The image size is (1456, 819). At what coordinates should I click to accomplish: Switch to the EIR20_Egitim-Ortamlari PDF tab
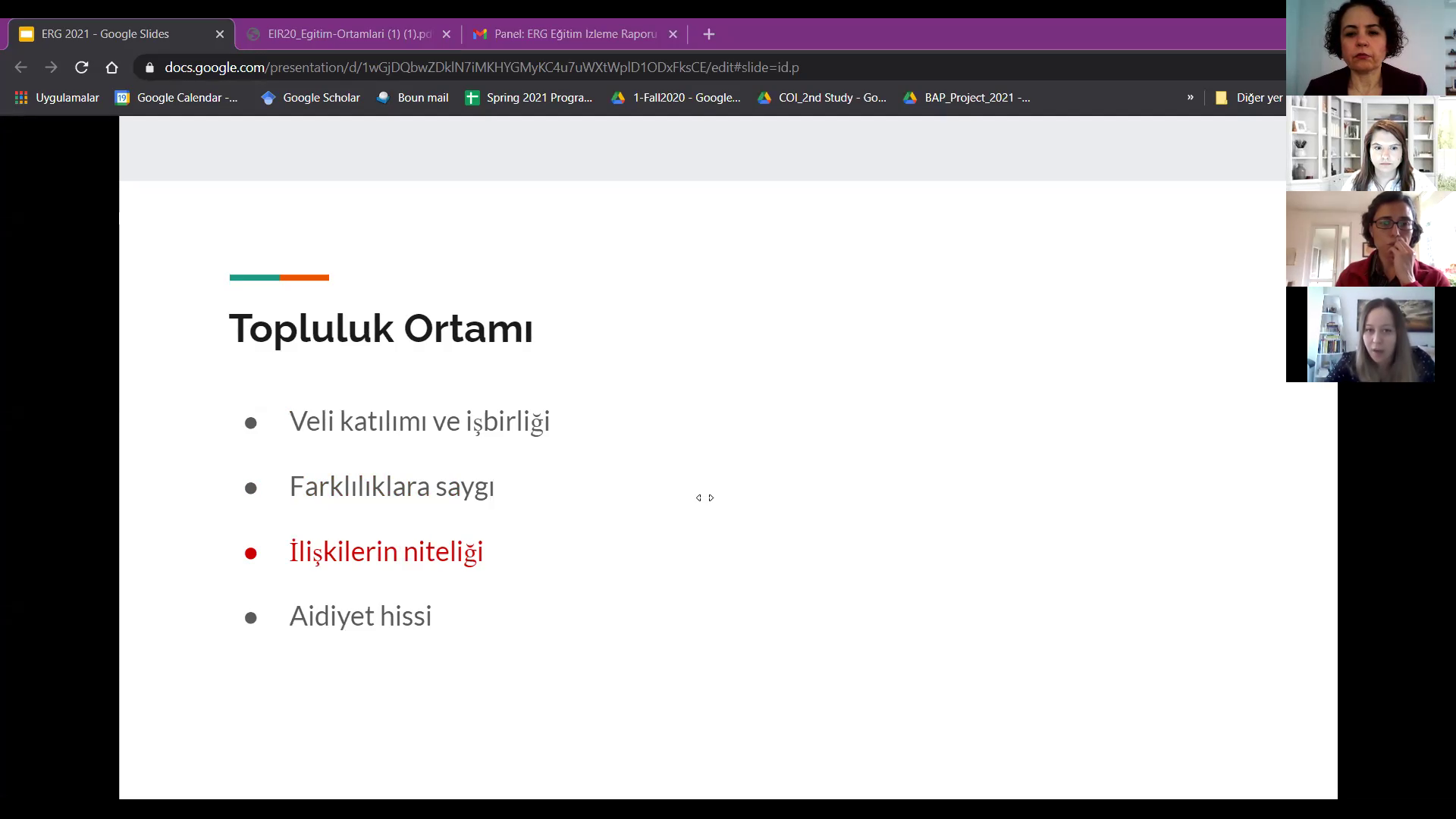pos(349,34)
